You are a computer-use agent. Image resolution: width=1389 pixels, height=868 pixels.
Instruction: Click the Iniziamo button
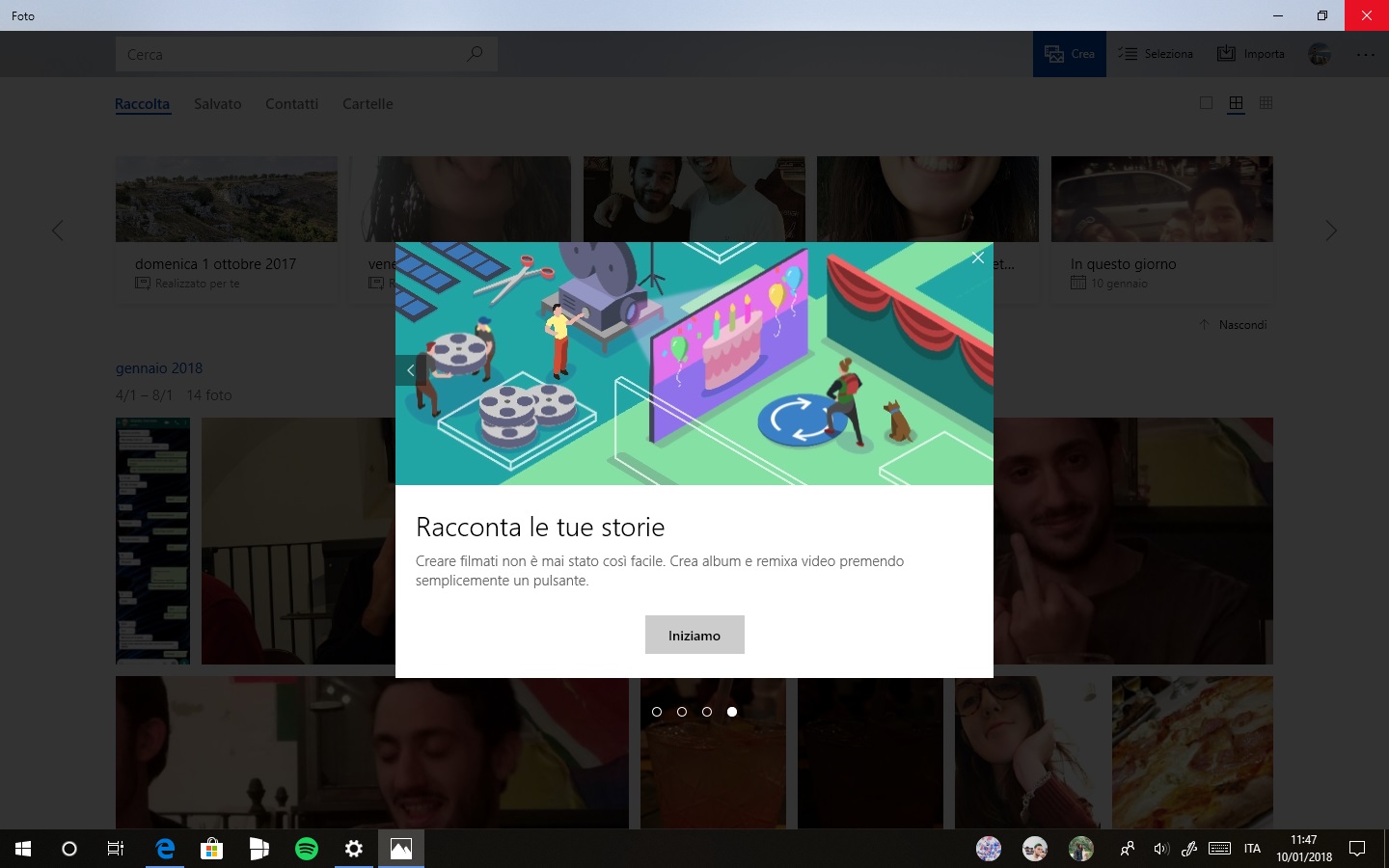(694, 635)
